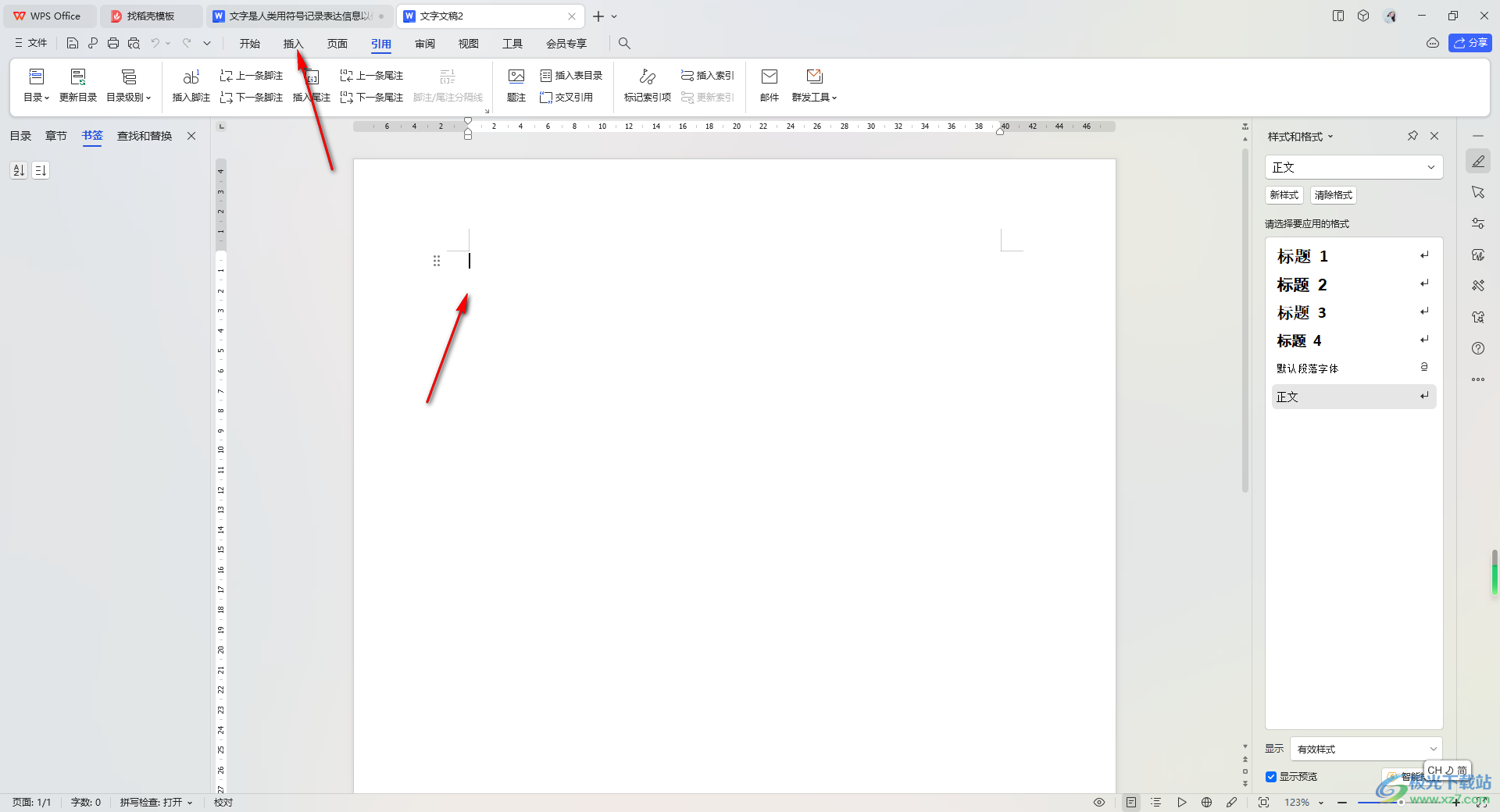The width and height of the screenshot is (1500, 812).
Task: Click the Undo arrow icon
Action: pyautogui.click(x=155, y=44)
